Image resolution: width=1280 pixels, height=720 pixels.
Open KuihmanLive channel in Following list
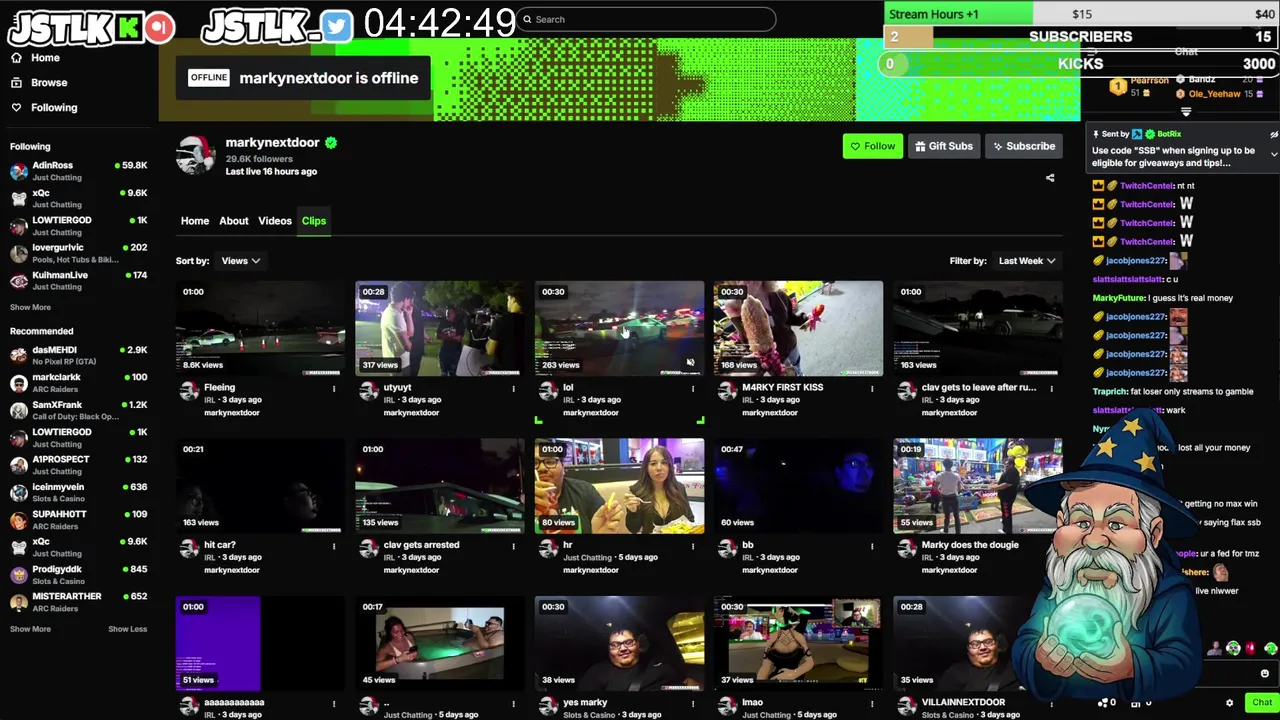(78, 281)
